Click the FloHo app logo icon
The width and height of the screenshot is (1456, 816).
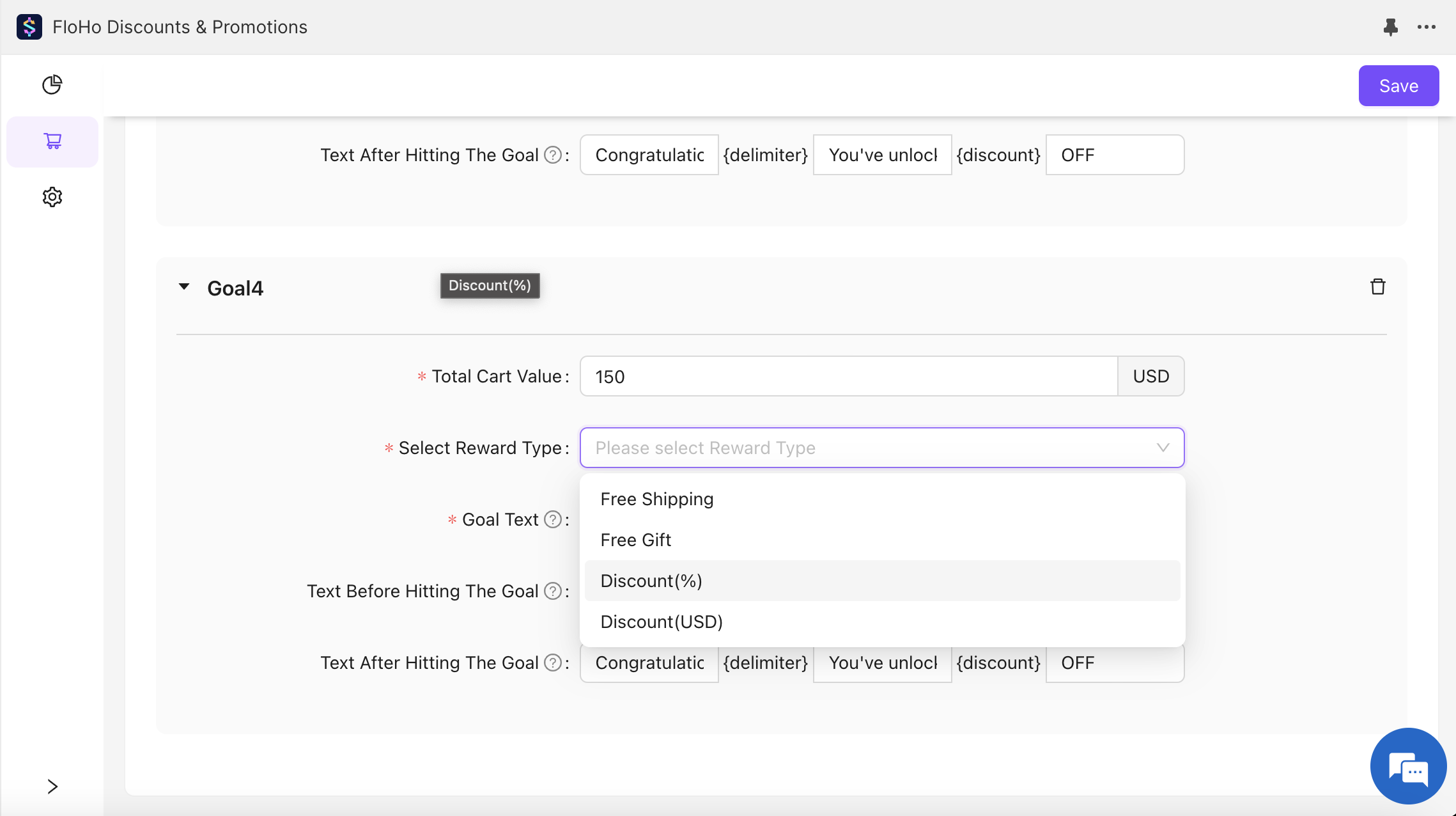(29, 27)
